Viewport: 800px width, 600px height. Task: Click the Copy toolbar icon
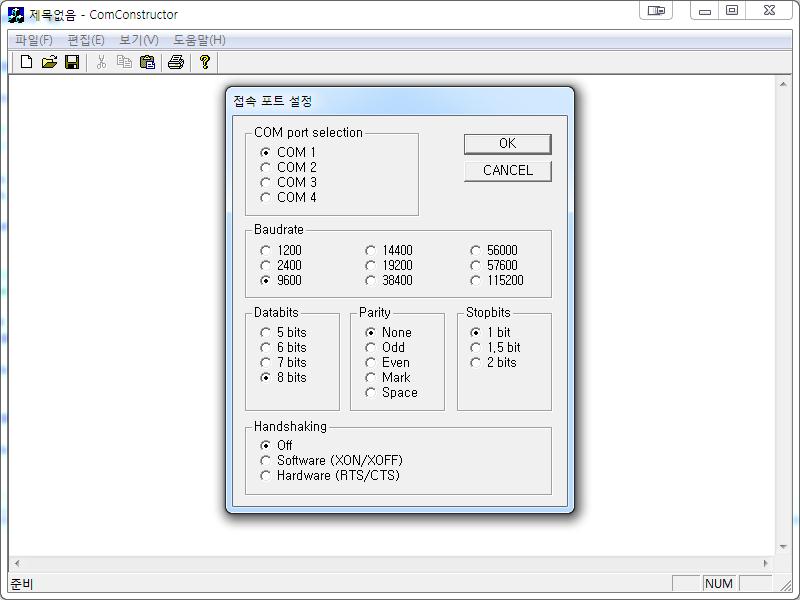(x=124, y=62)
